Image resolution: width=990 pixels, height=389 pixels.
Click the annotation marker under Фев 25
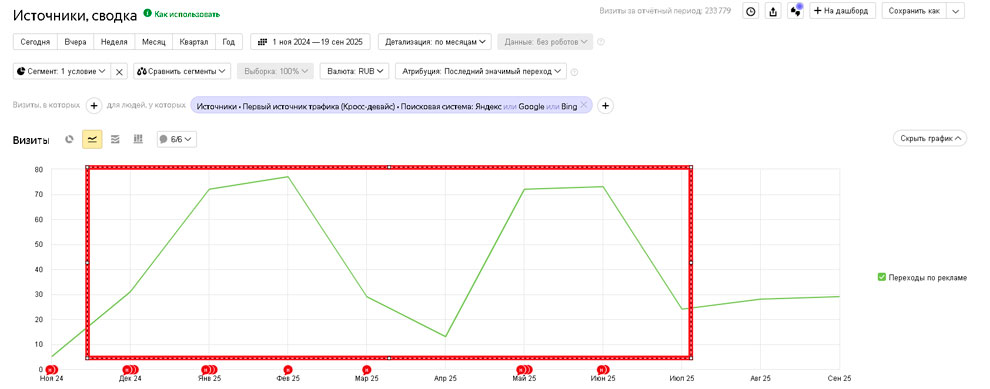[288, 369]
